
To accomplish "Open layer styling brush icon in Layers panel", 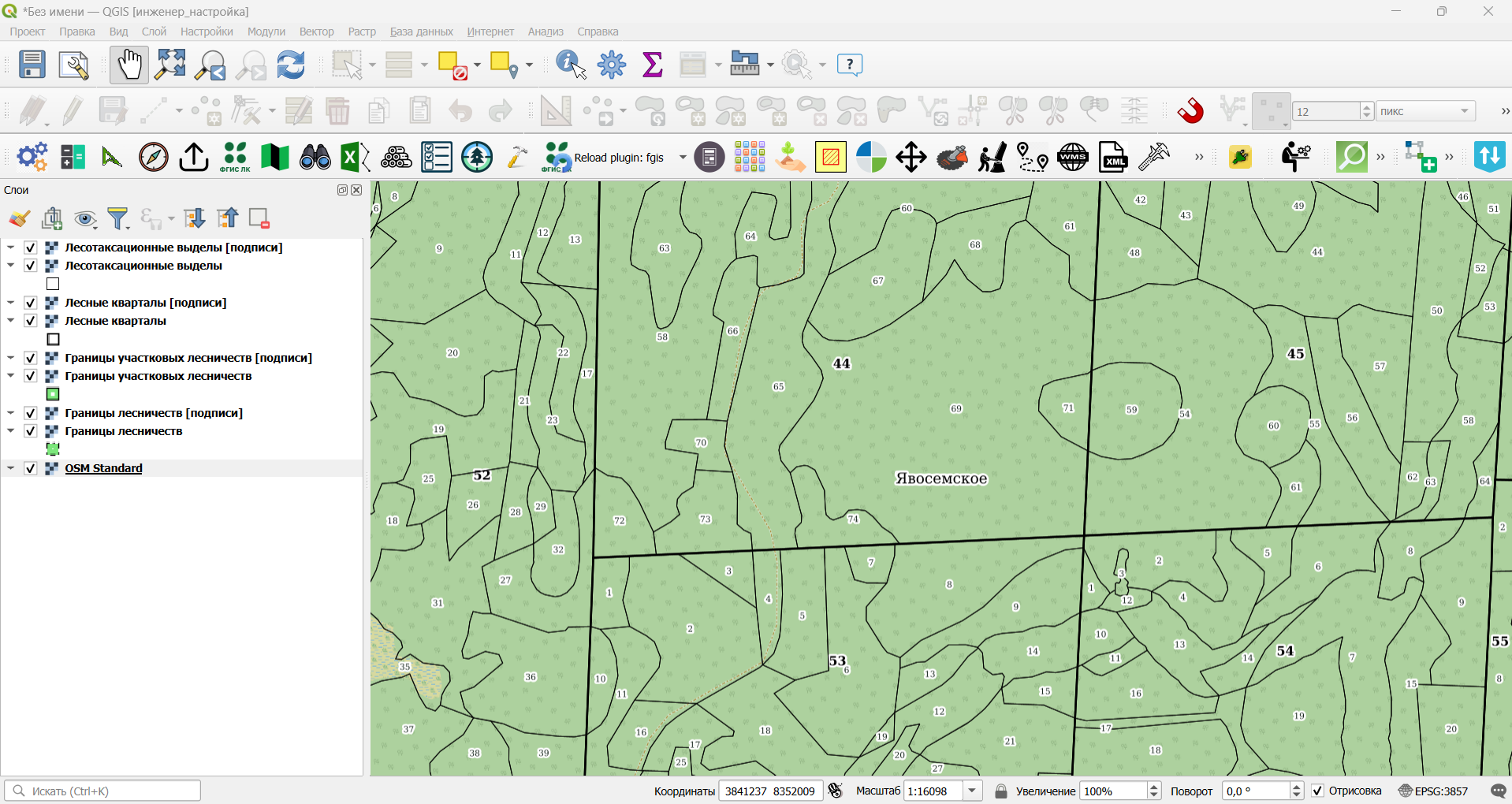I will [x=19, y=218].
